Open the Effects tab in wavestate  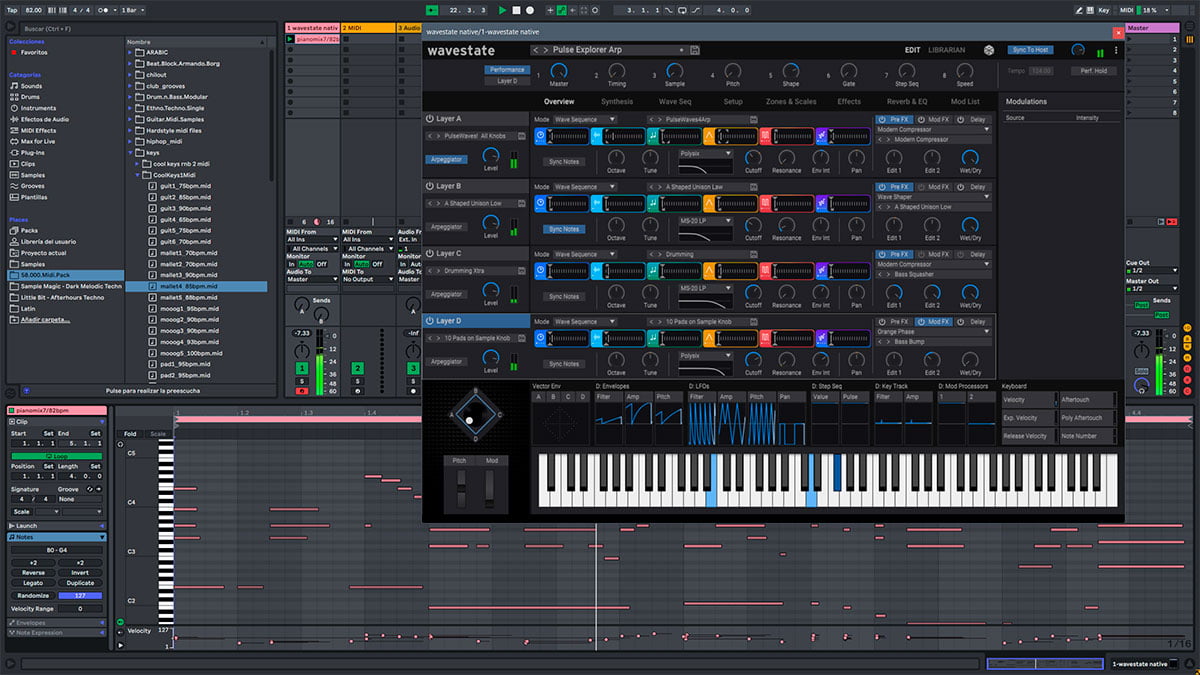click(x=849, y=101)
